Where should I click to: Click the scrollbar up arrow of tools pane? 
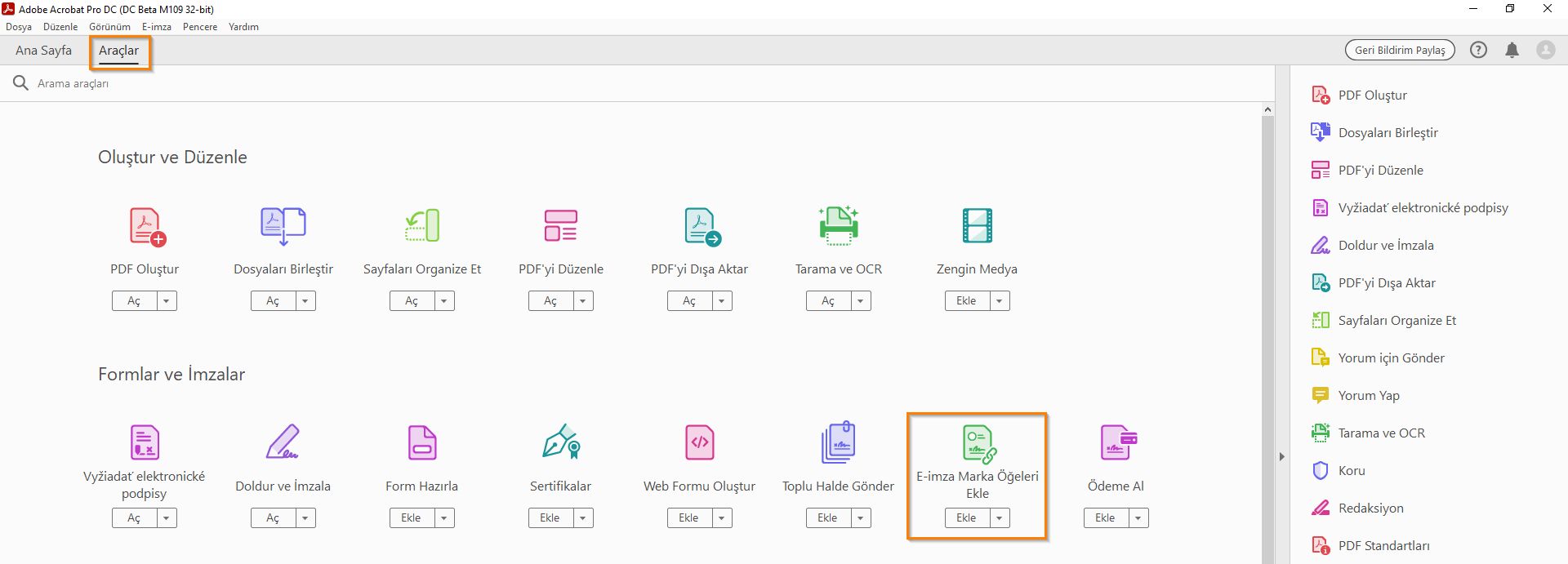click(x=1267, y=109)
